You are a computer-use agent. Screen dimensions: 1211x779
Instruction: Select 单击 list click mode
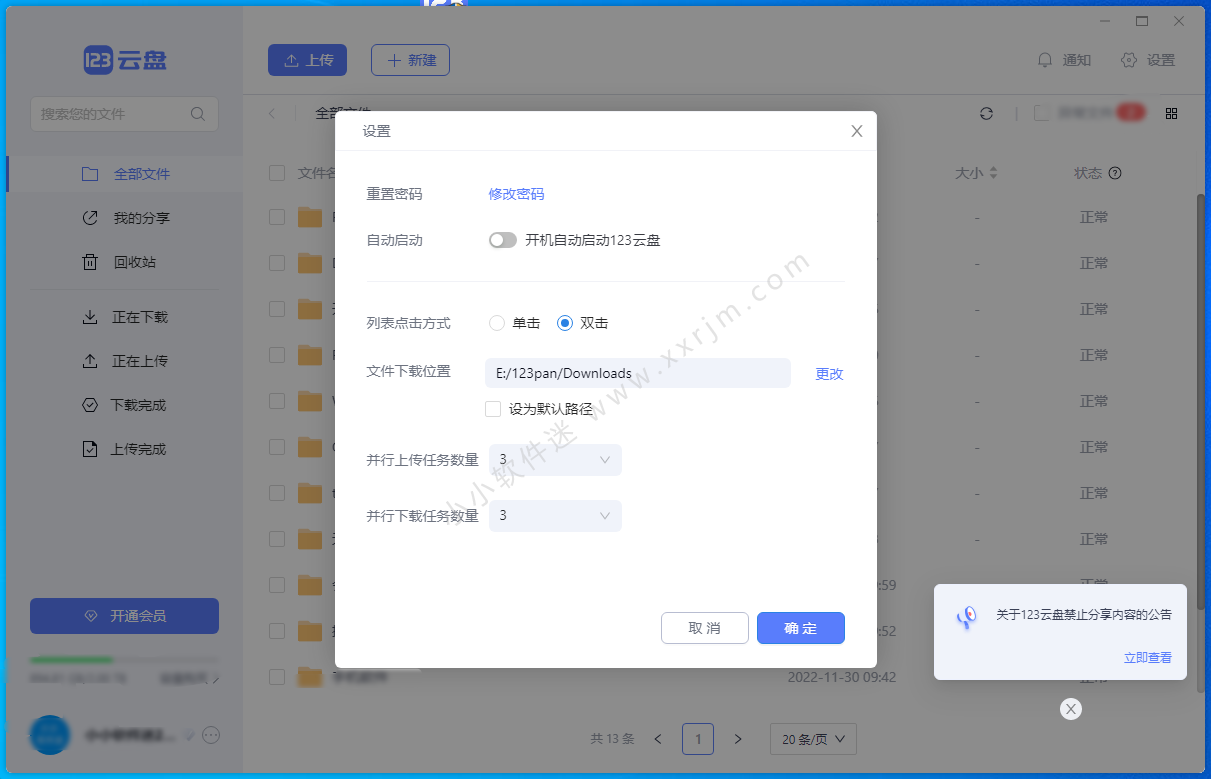click(x=497, y=323)
